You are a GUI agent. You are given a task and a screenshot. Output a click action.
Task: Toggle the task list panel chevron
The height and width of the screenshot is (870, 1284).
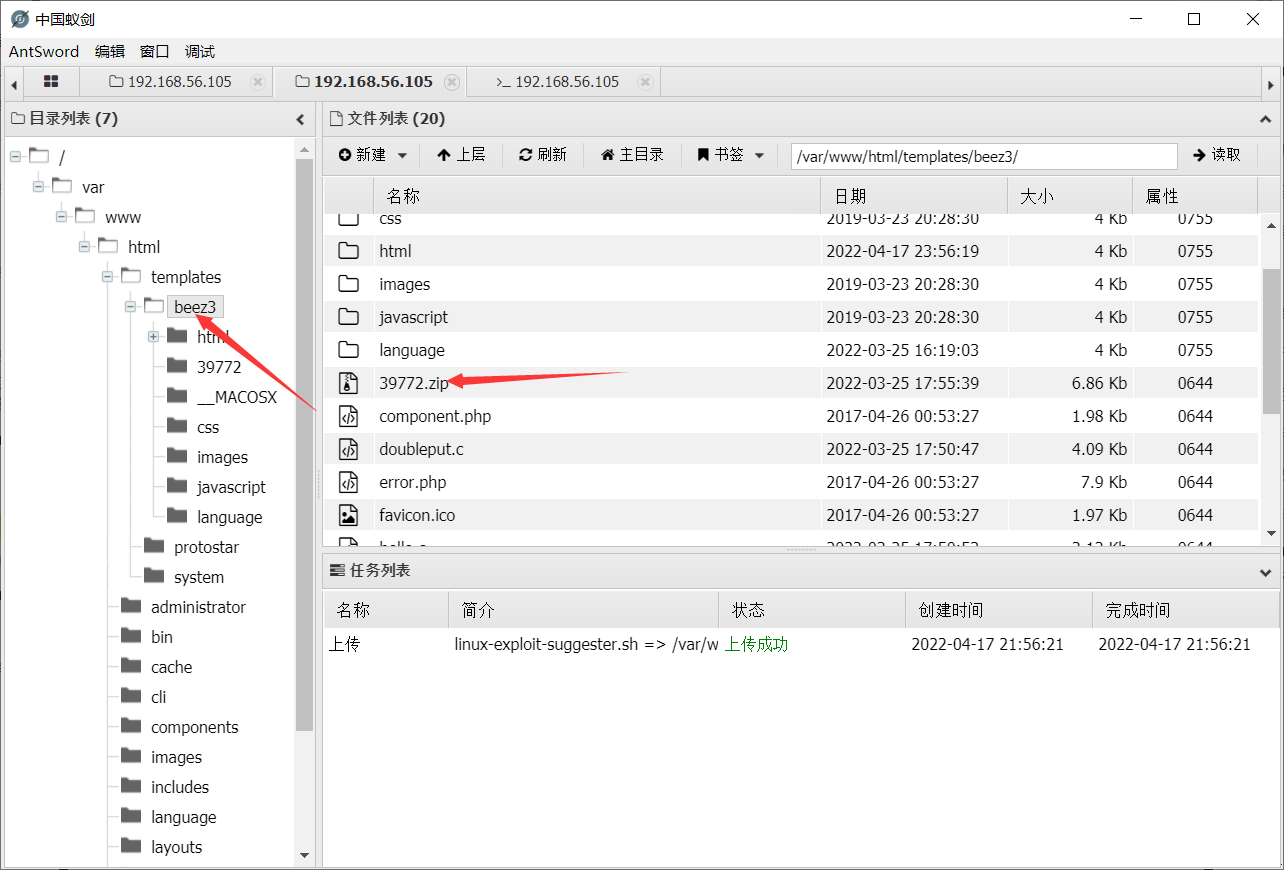pyautogui.click(x=1264, y=571)
